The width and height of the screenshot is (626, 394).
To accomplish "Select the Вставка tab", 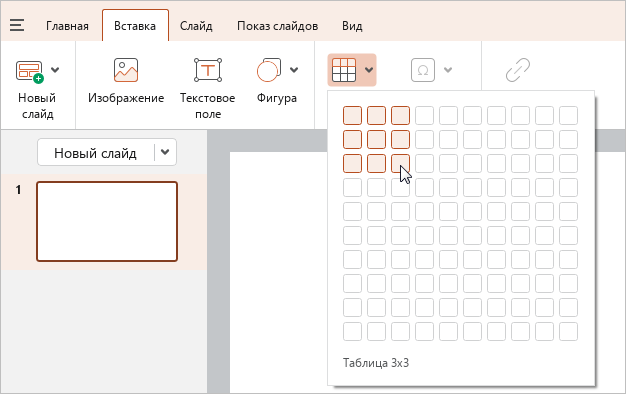I will click(x=135, y=26).
